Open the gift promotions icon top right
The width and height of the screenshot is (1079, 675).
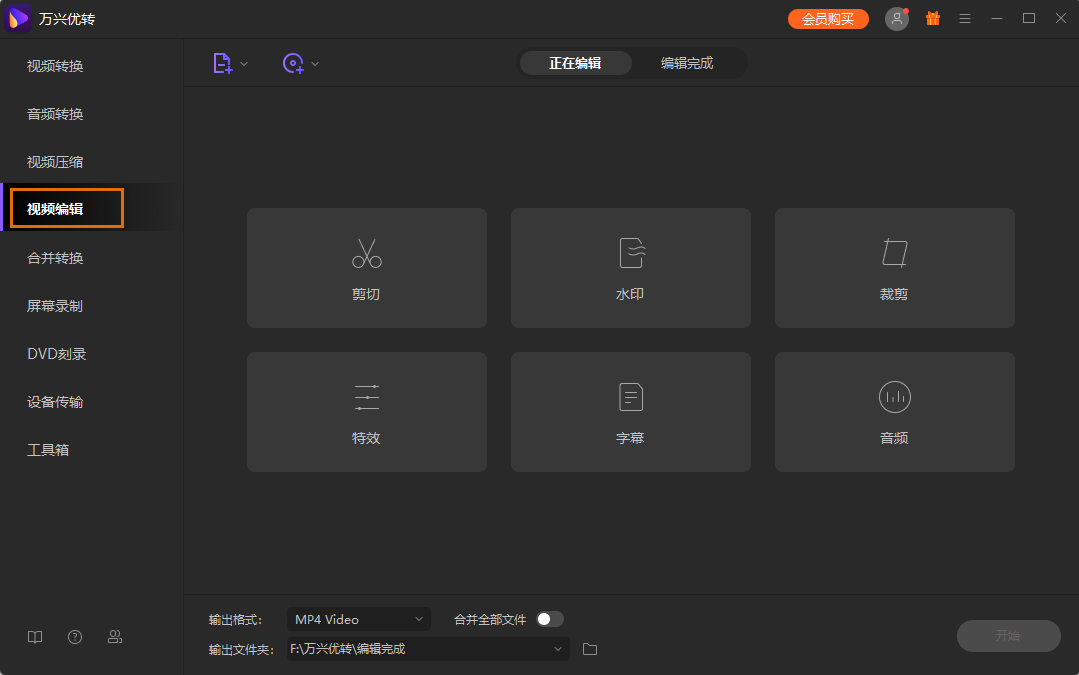[932, 18]
